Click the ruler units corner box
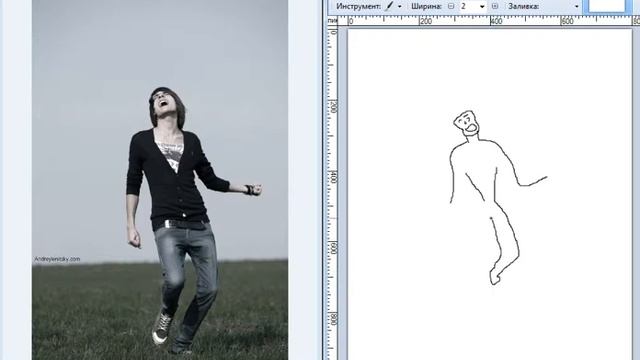This screenshot has height=360, width=640. point(333,21)
